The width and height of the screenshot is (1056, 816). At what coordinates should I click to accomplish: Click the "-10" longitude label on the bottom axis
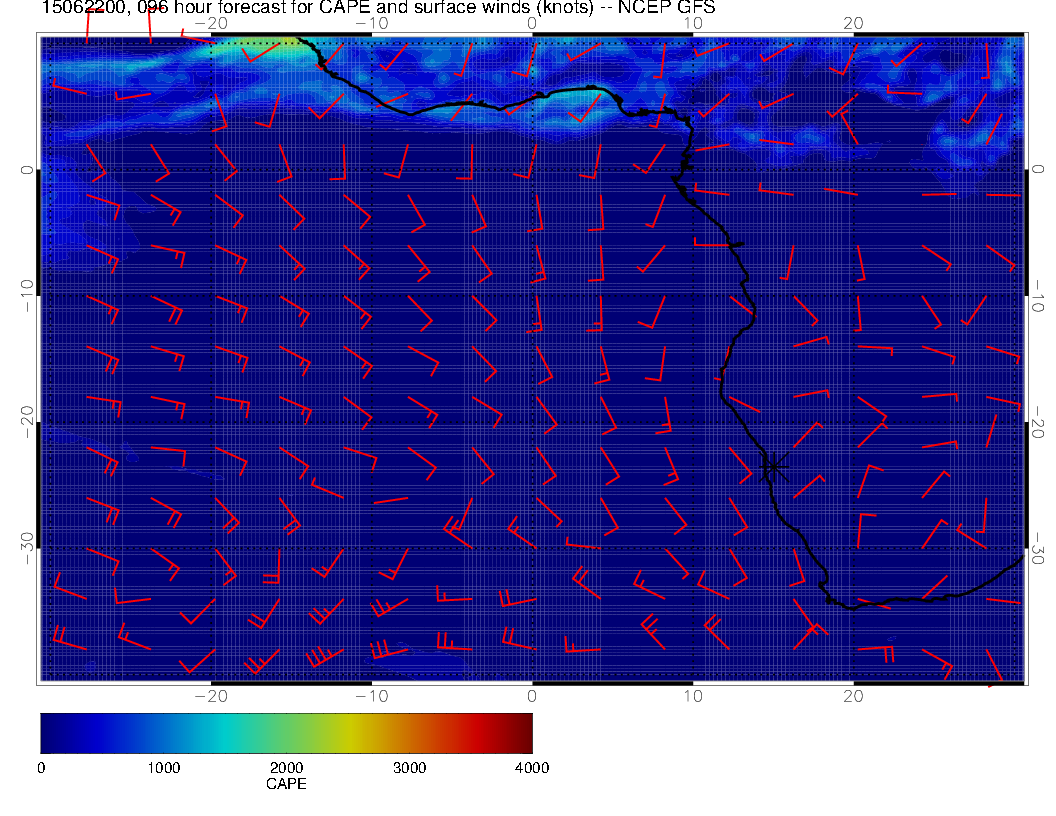click(x=372, y=696)
